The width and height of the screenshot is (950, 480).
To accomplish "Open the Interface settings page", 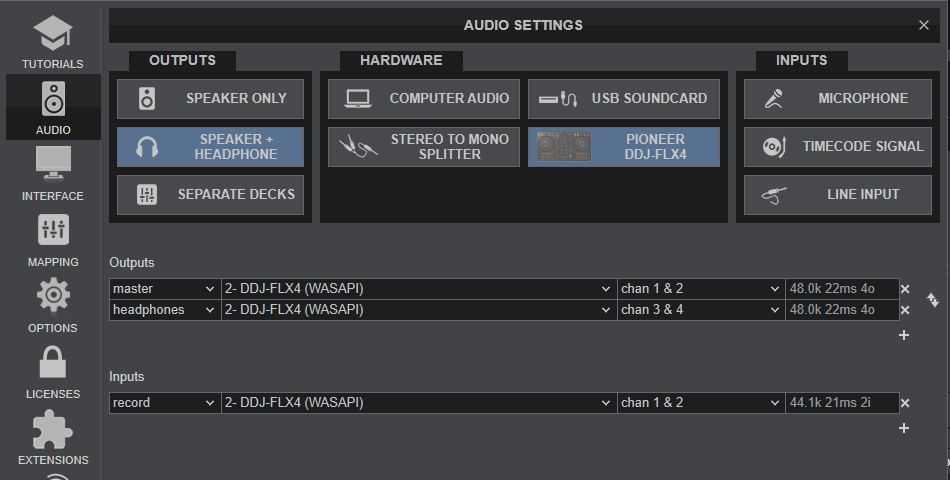I will 52,173.
